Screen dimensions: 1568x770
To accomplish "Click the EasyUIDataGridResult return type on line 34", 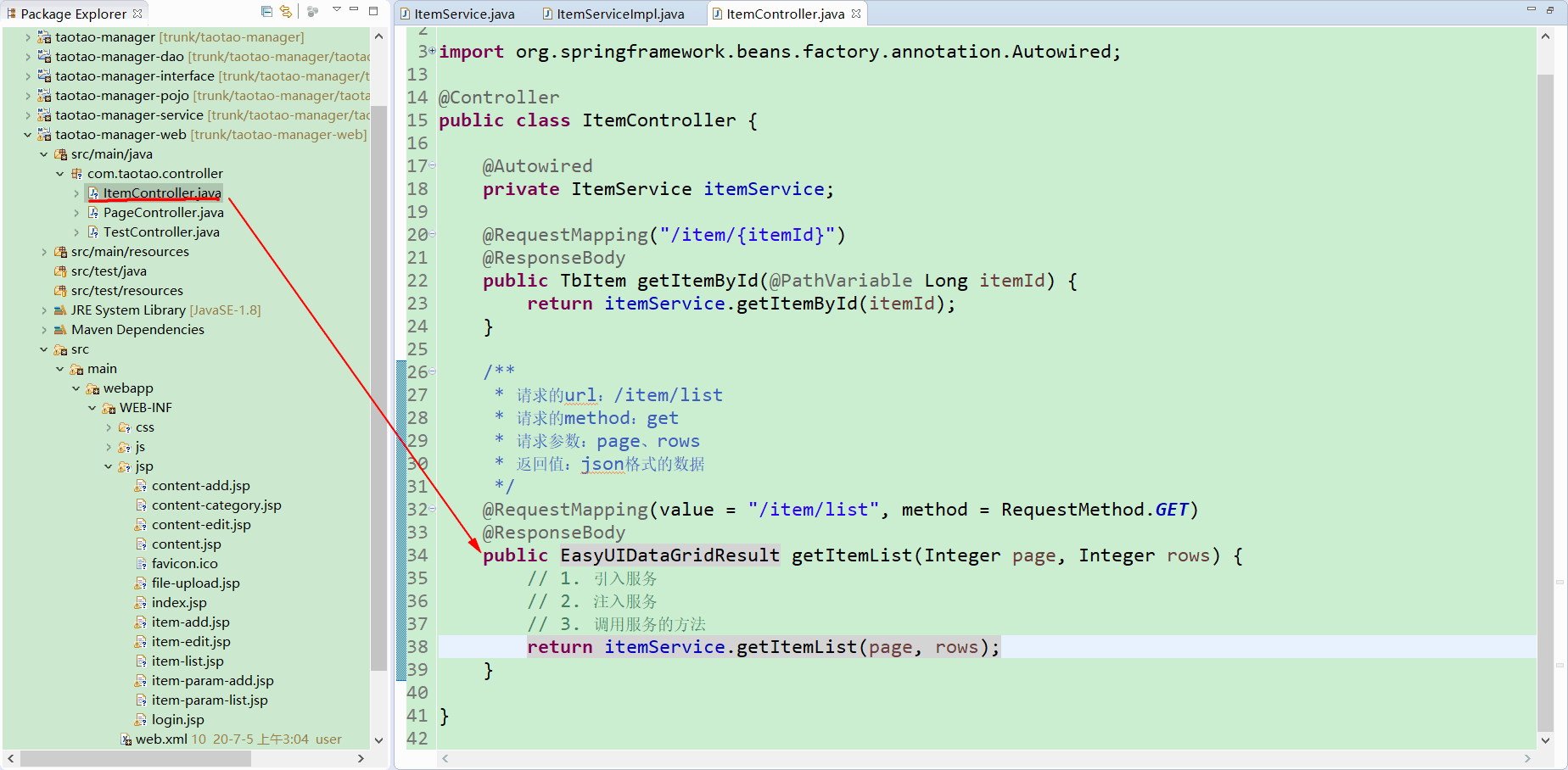I will [x=669, y=555].
